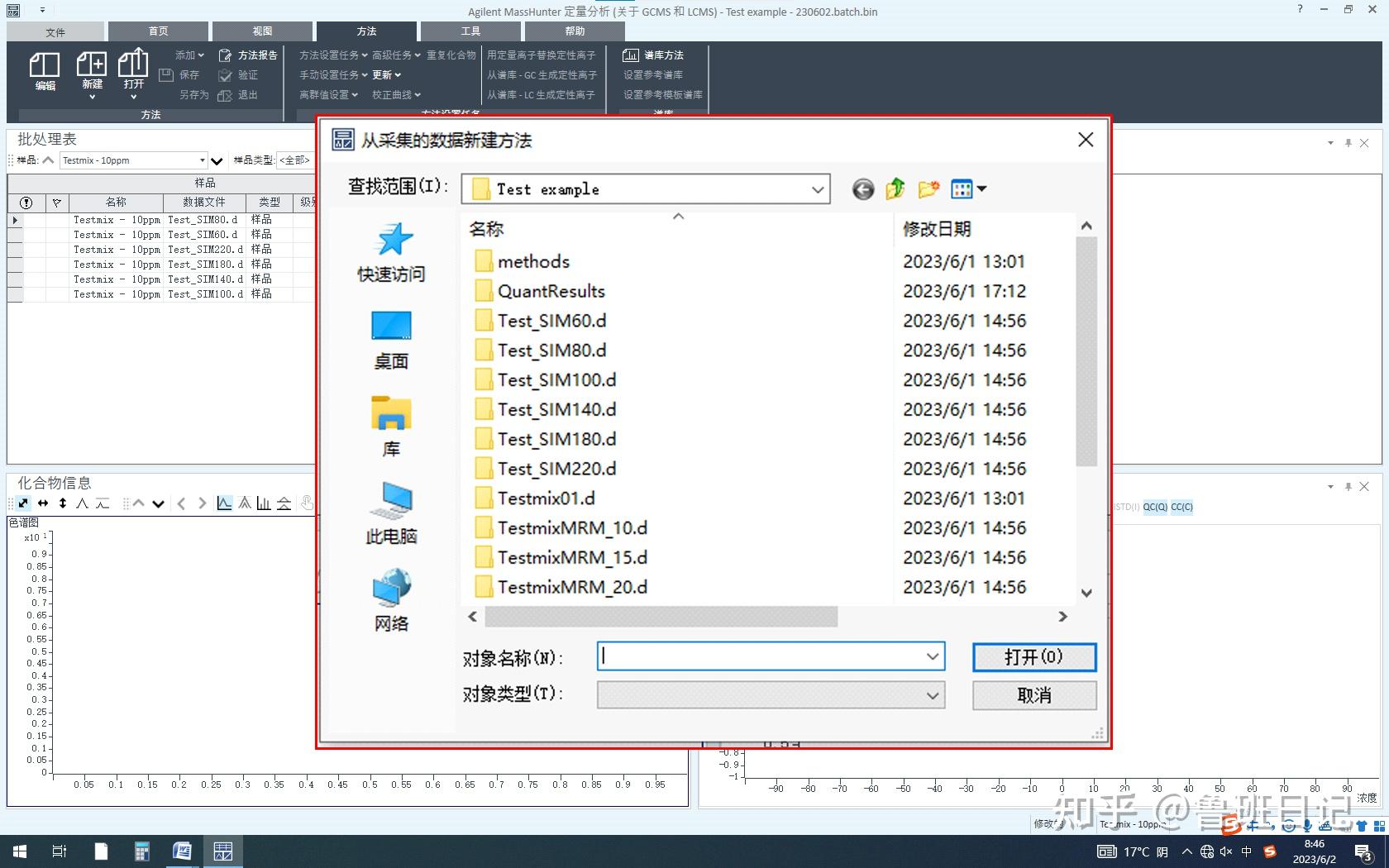Click the 退出 exit icon in the ribbon
Screen dimensions: 1389x868
[x=225, y=95]
